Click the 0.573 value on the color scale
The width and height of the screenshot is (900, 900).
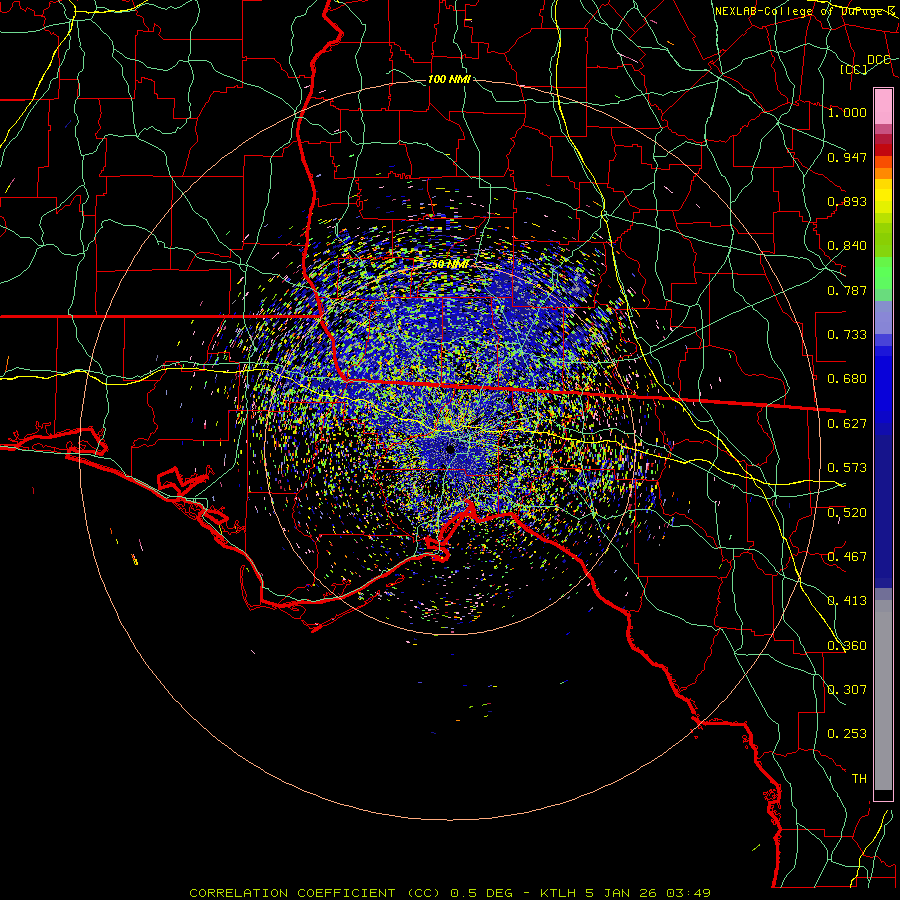tap(847, 468)
